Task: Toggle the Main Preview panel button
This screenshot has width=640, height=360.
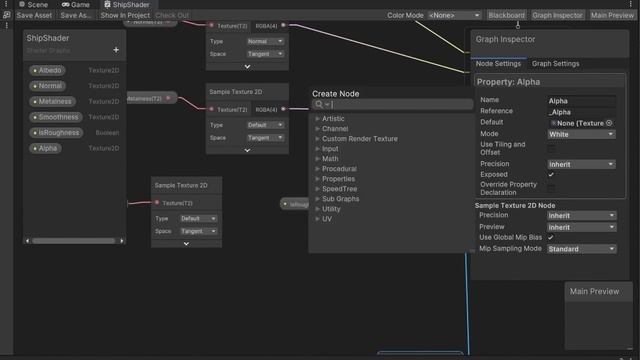Action: 612,15
